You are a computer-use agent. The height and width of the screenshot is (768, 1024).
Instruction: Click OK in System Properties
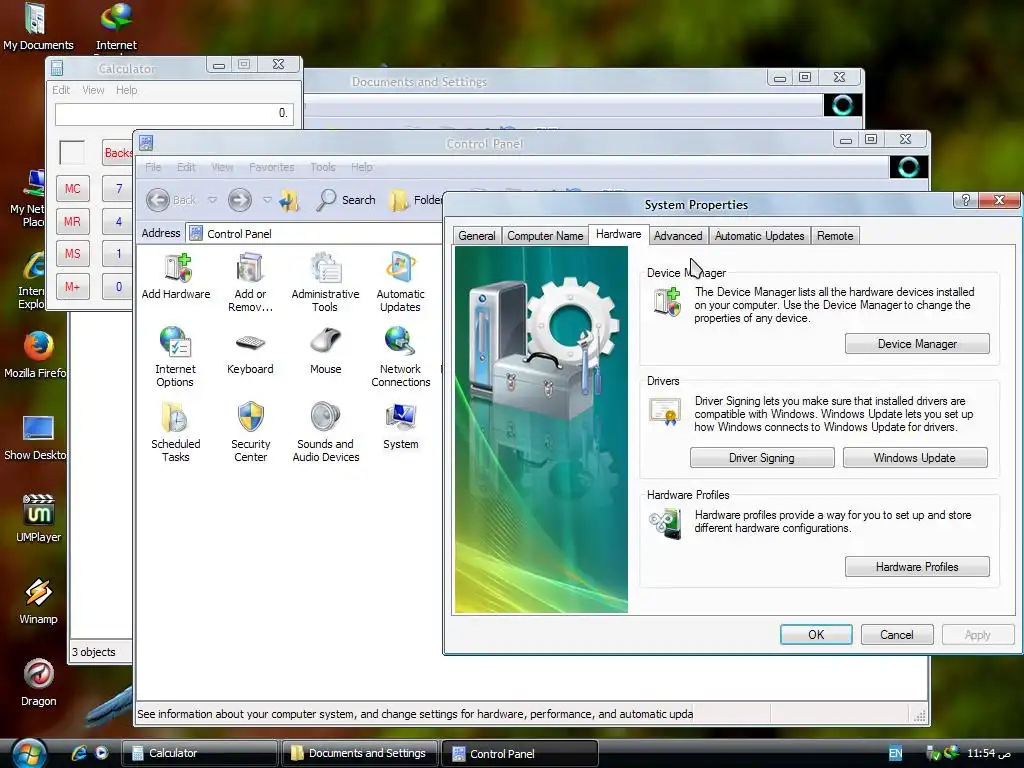(x=816, y=635)
